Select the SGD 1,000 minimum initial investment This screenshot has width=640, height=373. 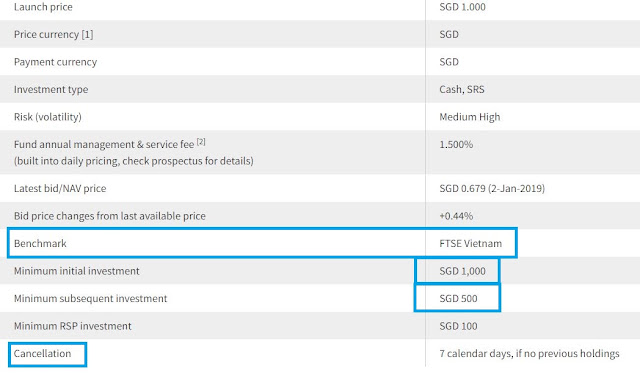coord(462,271)
